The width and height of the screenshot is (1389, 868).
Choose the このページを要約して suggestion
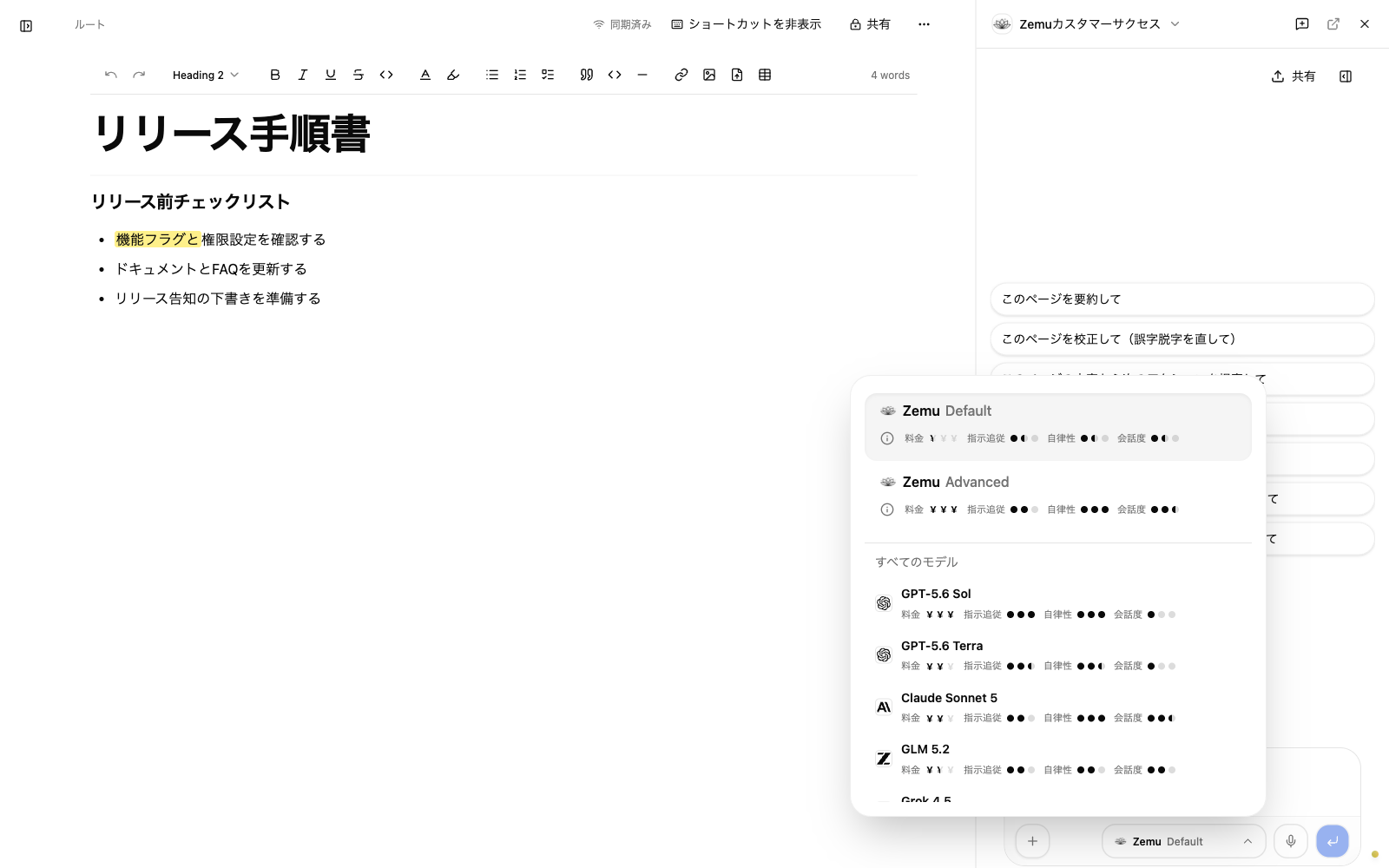click(x=1182, y=299)
